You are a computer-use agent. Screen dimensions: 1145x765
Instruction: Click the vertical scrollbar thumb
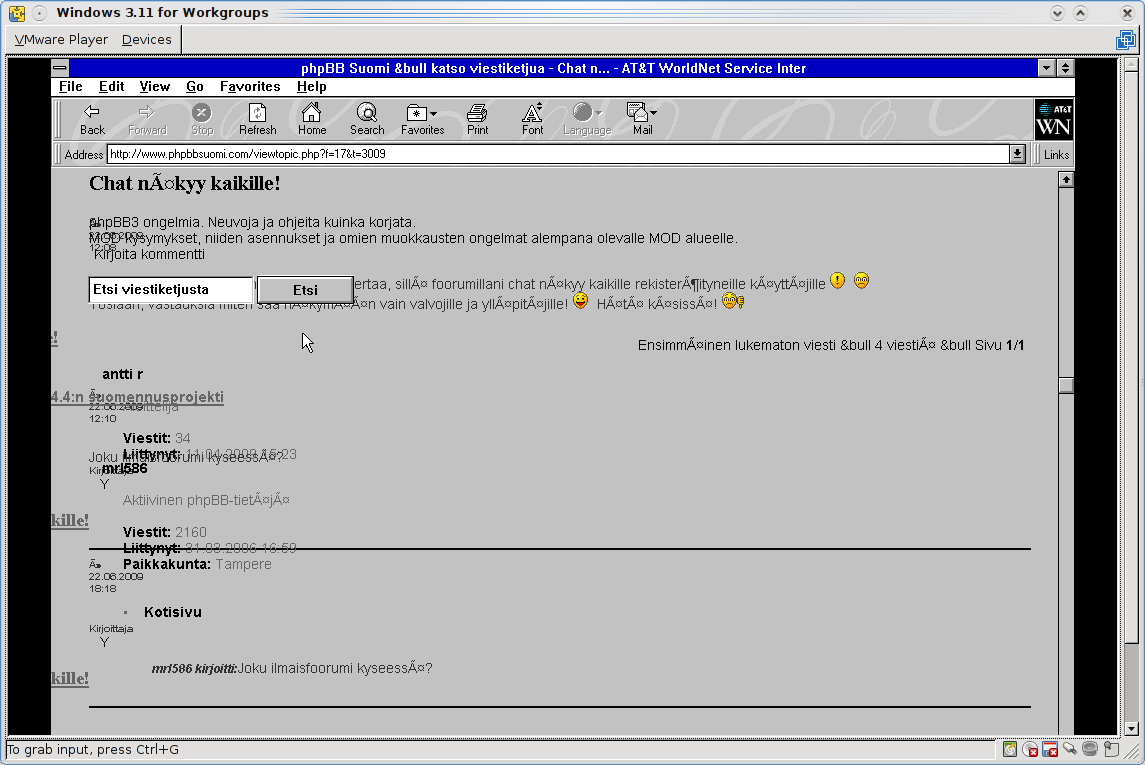point(1066,385)
